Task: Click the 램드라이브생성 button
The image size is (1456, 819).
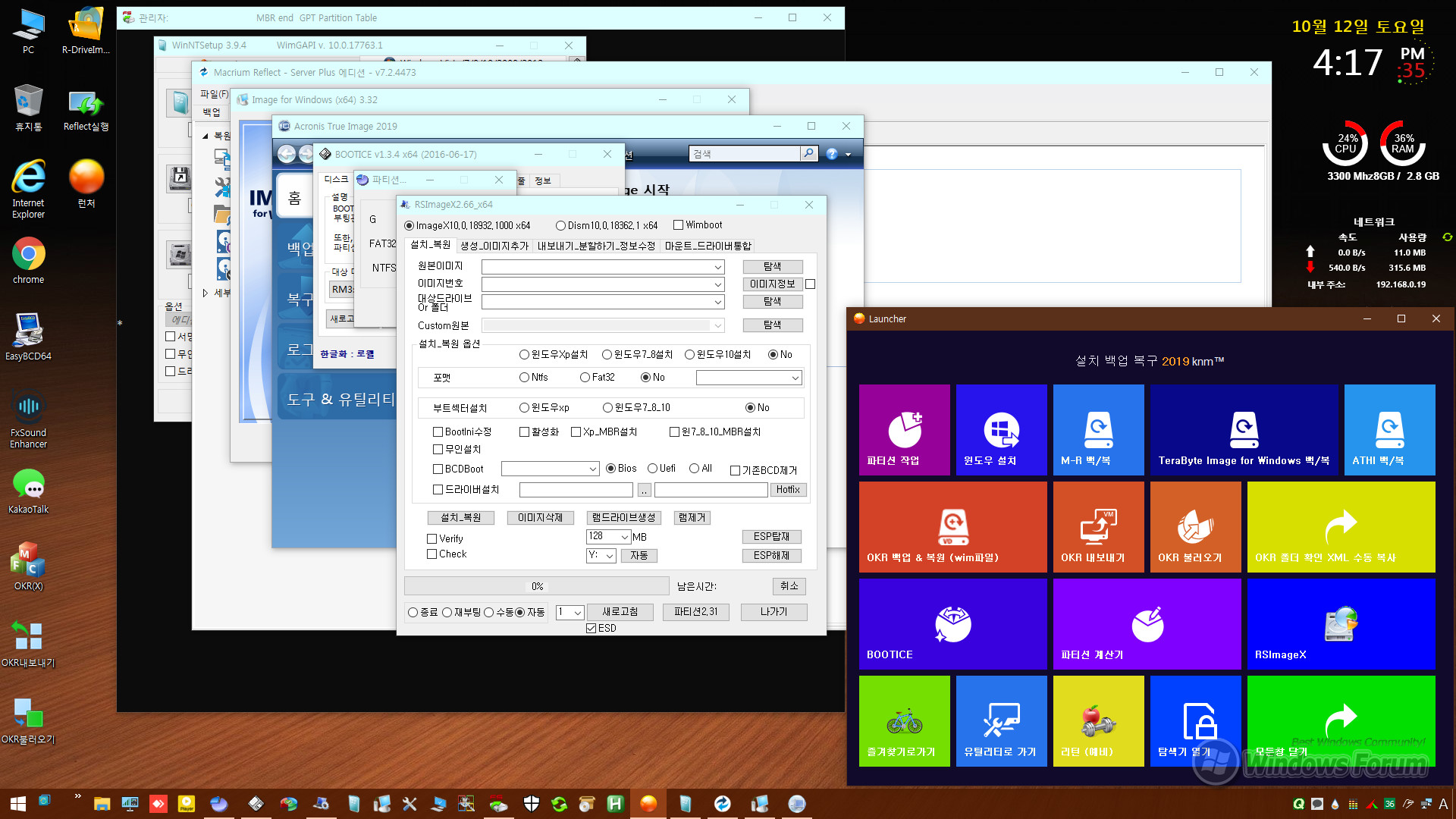Action: pyautogui.click(x=623, y=517)
